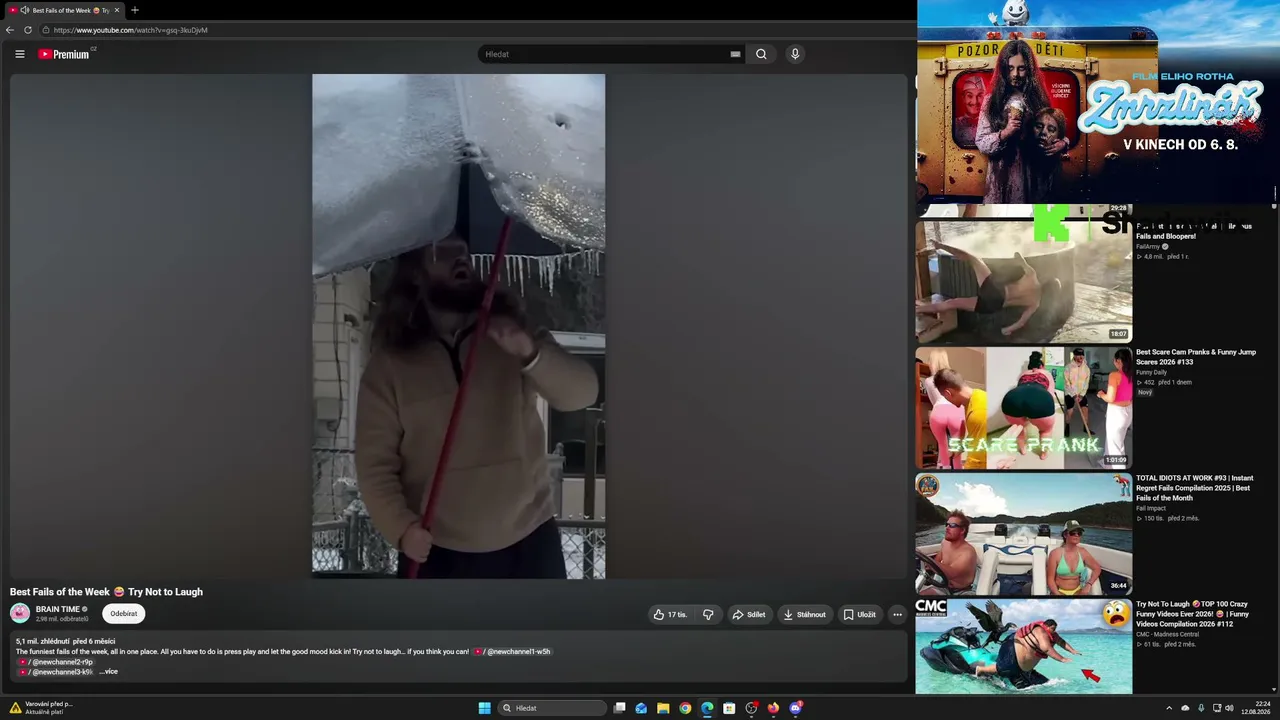Click the 5,1 mil. zhlédnutí view count
This screenshot has height=720, width=1280.
coord(42,641)
